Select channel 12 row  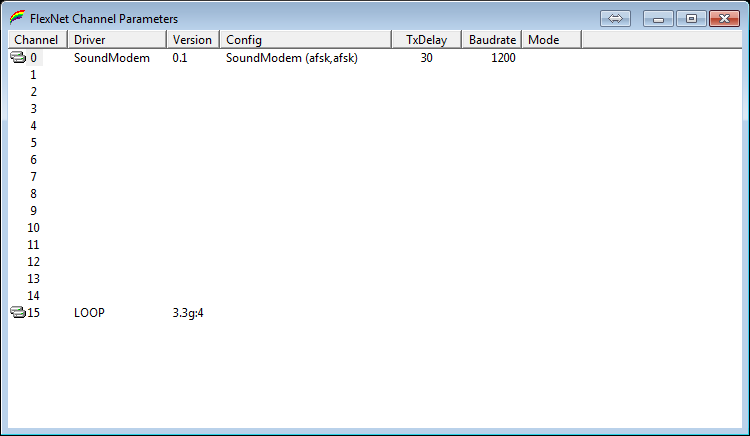(33, 262)
